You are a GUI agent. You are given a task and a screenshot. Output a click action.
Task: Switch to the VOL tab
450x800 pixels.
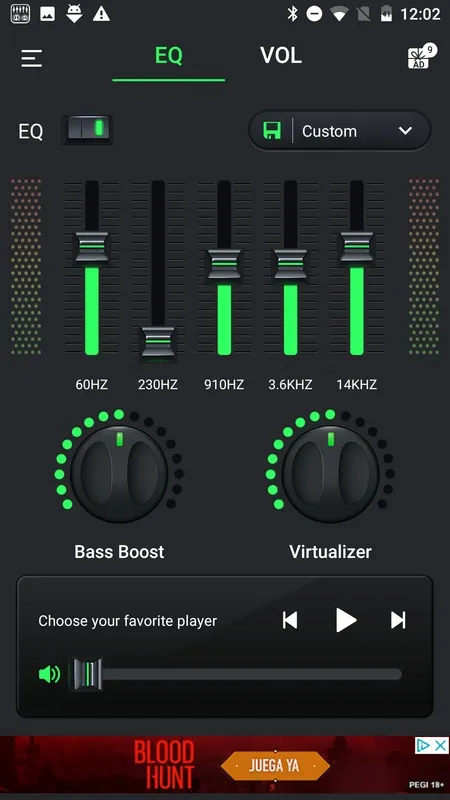(281, 56)
